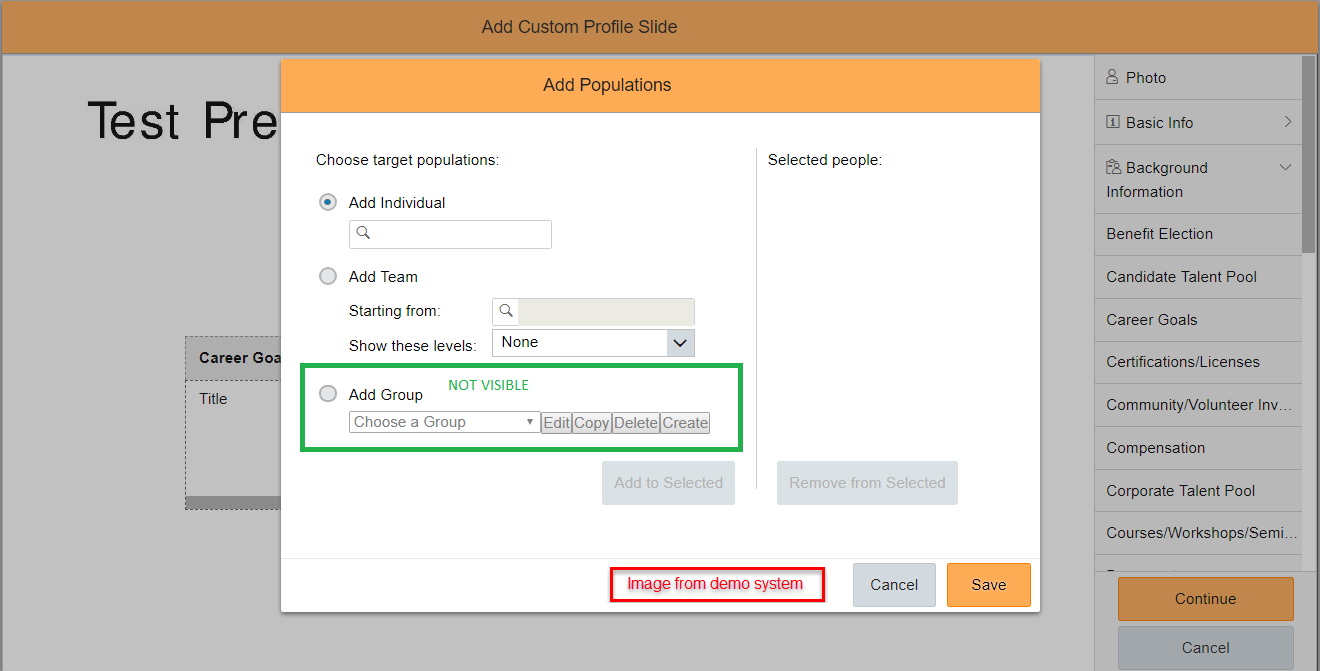This screenshot has height=671, width=1320.
Task: Select Career Goals in the side list
Action: (x=1198, y=320)
